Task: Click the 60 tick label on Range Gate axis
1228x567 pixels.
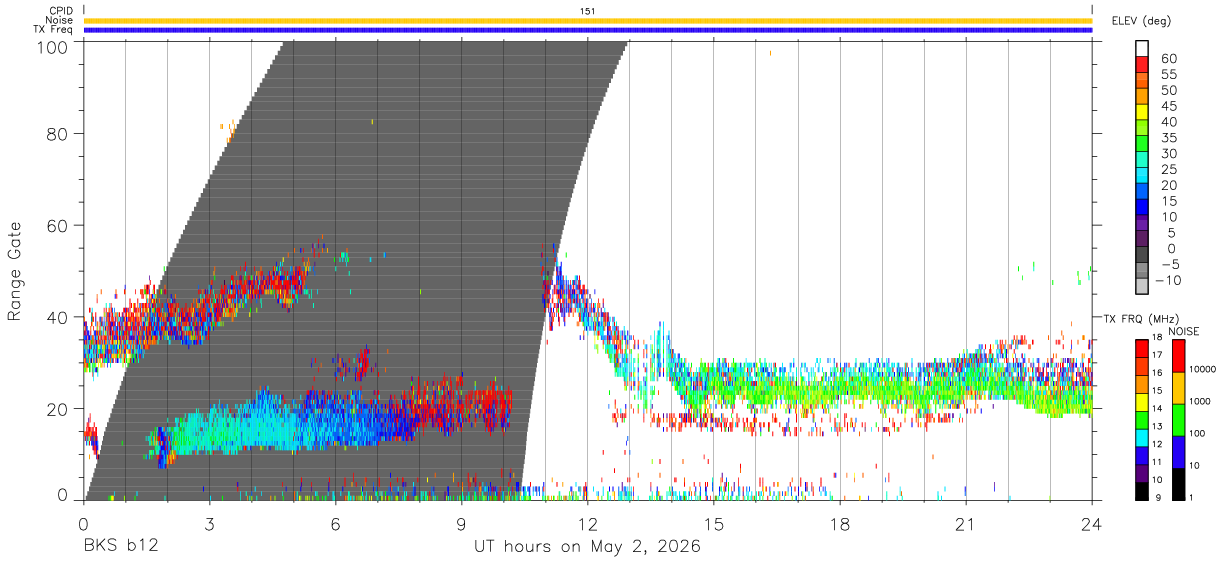Action: click(x=58, y=226)
